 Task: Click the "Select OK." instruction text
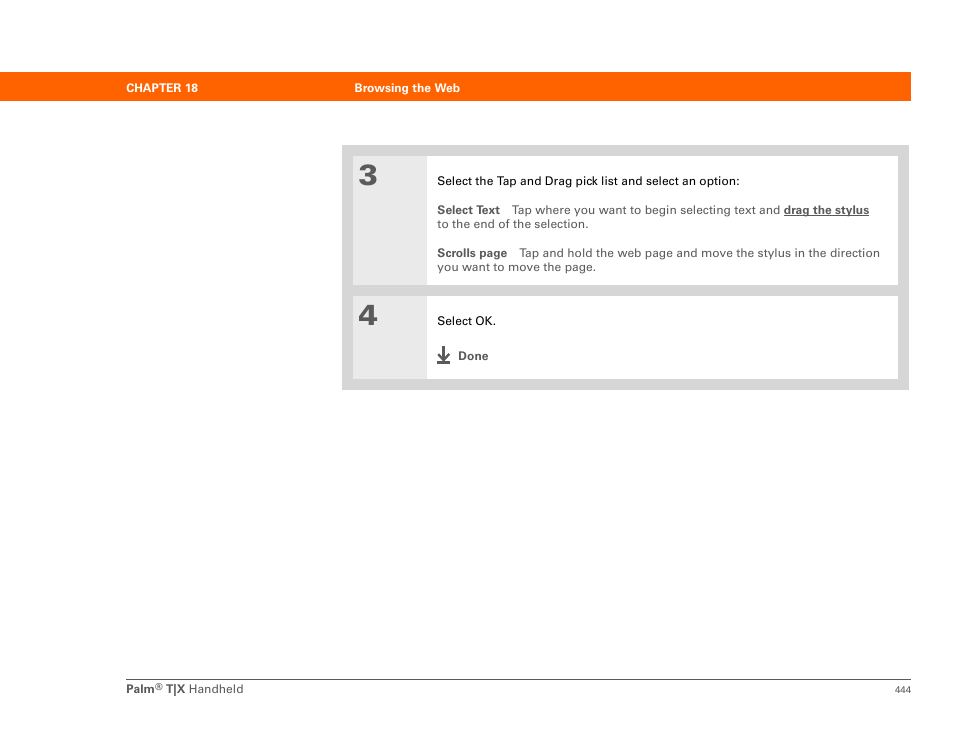pyautogui.click(x=466, y=321)
